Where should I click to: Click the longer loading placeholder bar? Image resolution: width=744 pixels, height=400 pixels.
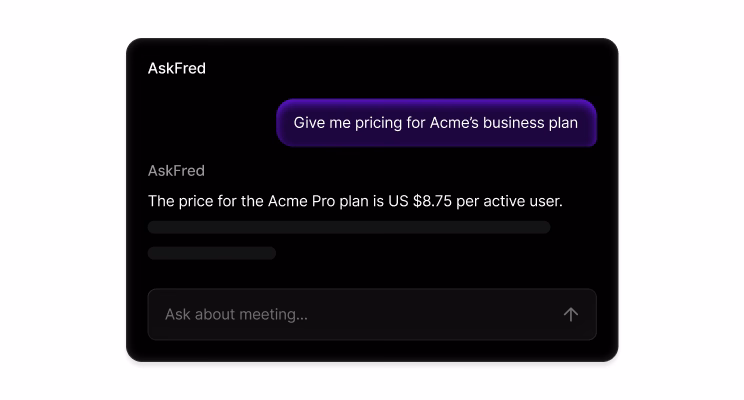[349, 227]
